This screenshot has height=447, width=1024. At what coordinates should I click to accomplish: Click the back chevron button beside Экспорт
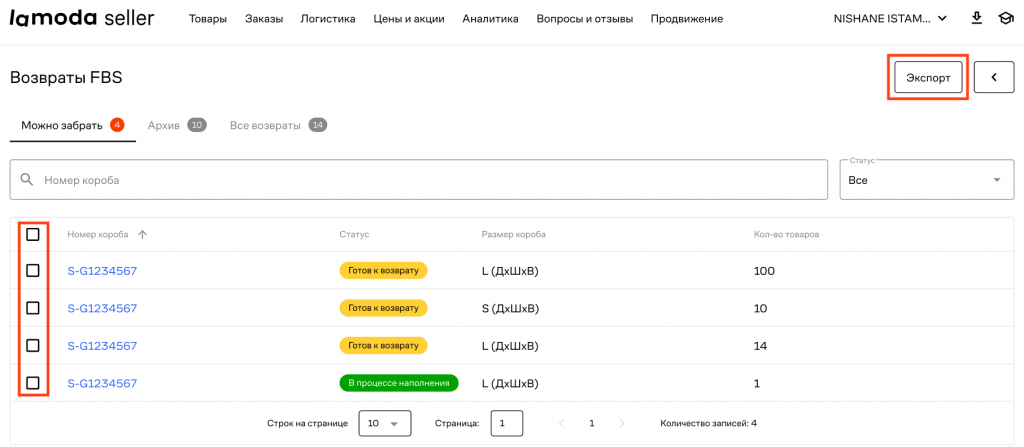(x=993, y=77)
